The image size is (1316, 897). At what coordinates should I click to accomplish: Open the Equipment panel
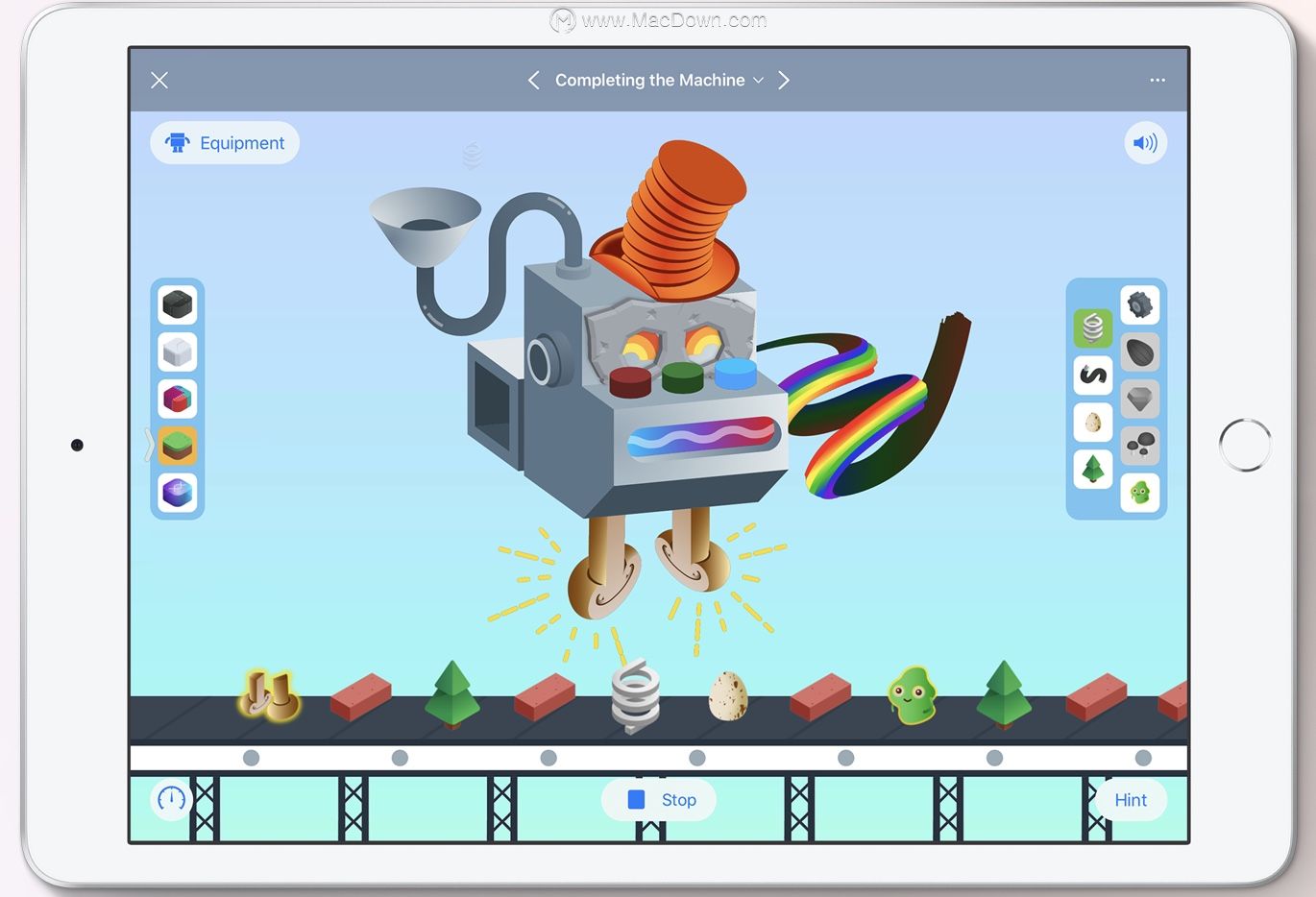point(225,143)
